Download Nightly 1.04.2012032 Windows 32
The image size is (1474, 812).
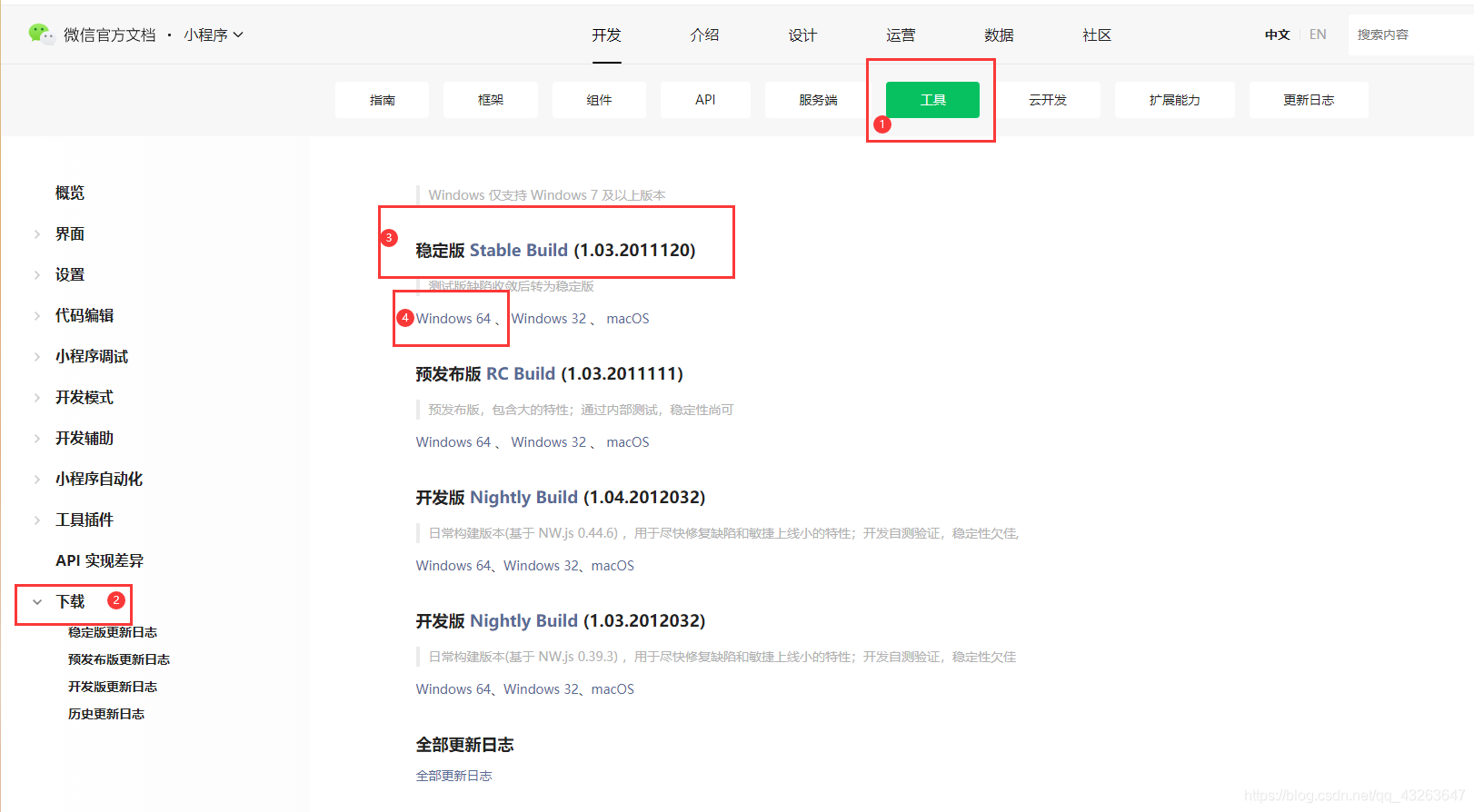pos(542,566)
